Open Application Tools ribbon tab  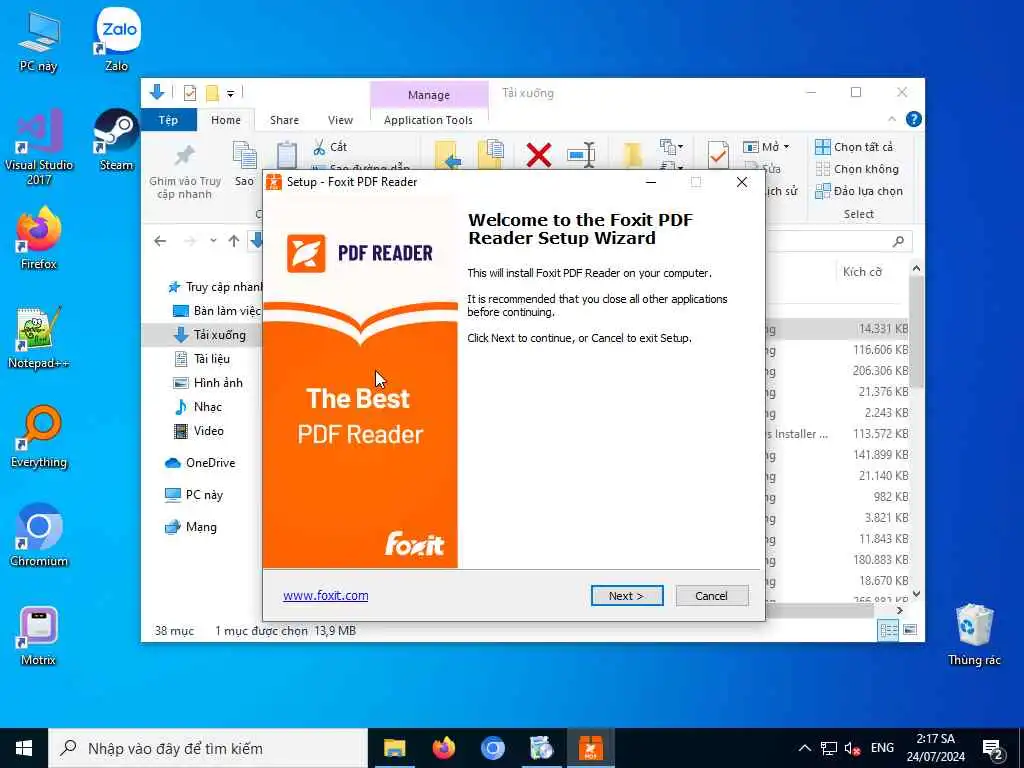(x=428, y=120)
